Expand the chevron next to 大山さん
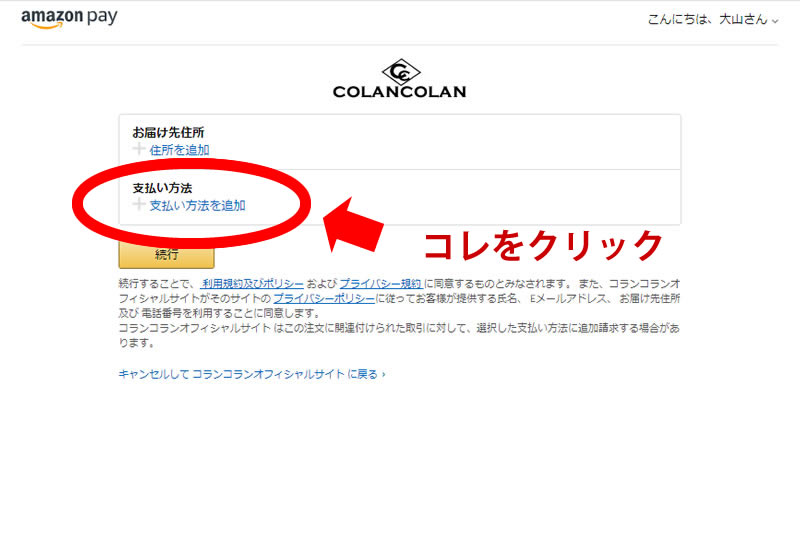The image size is (800, 544). pos(775,21)
